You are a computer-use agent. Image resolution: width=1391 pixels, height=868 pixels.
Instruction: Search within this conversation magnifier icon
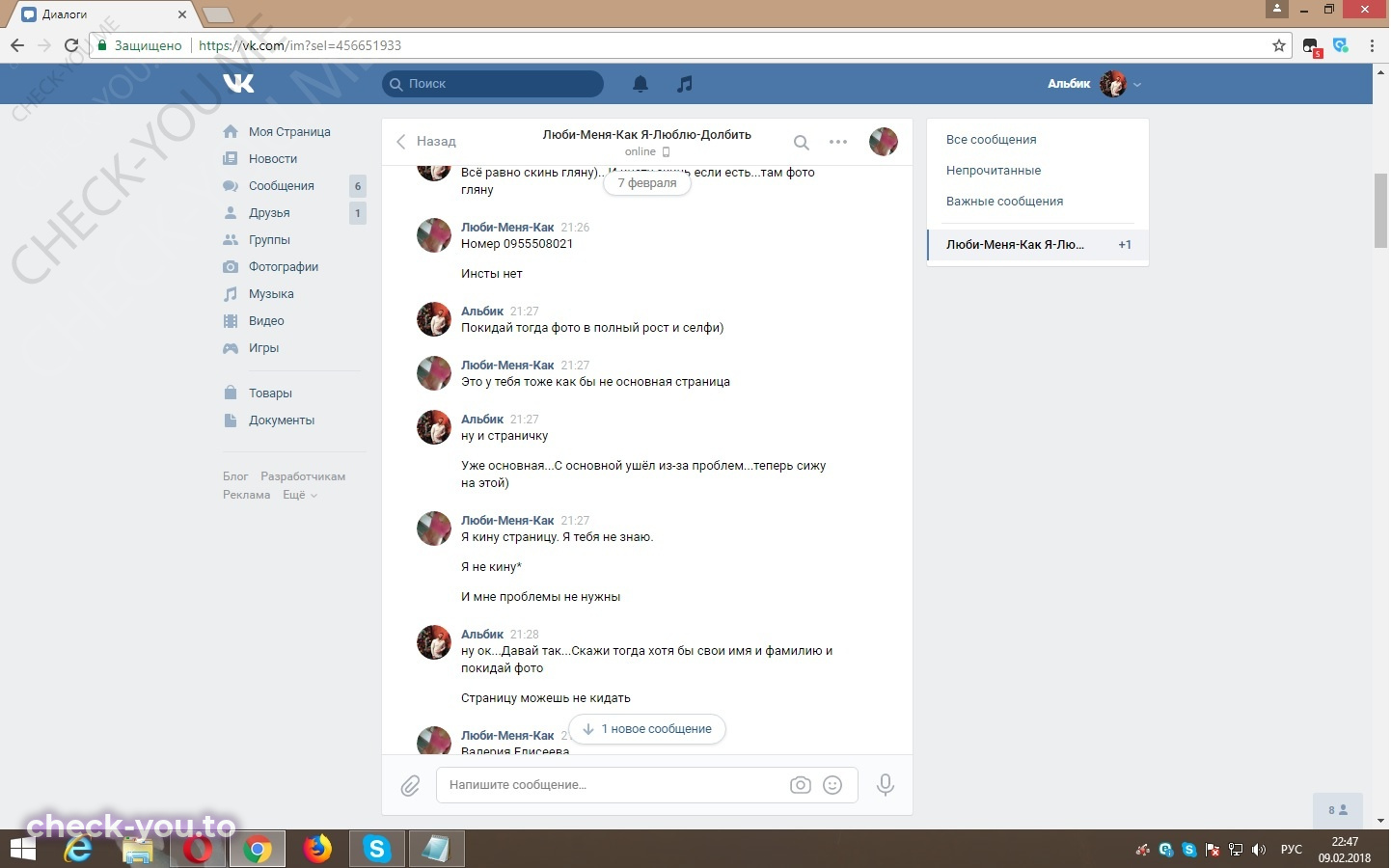[801, 142]
